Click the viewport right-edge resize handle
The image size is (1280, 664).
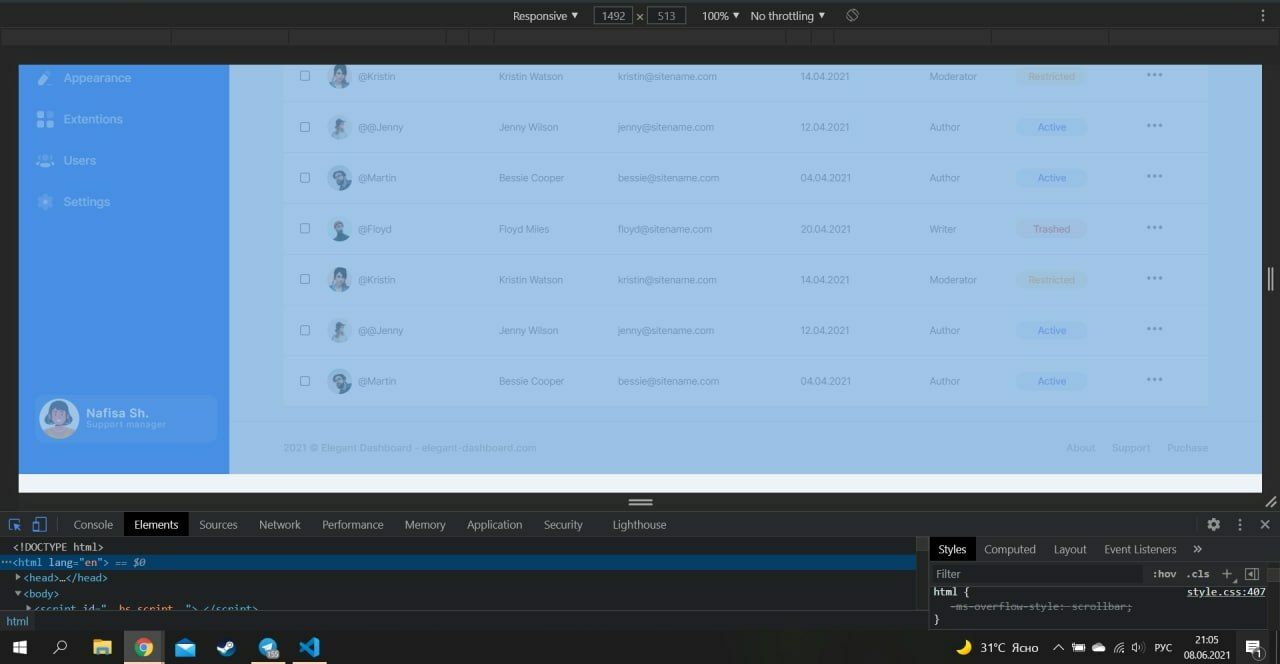1270,279
